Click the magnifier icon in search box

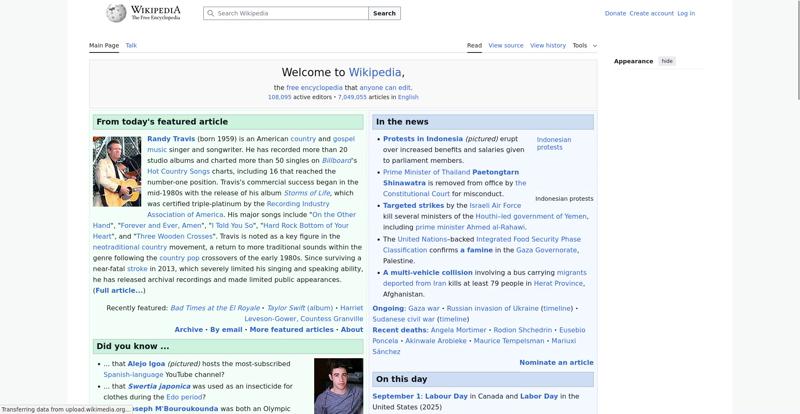(211, 13)
